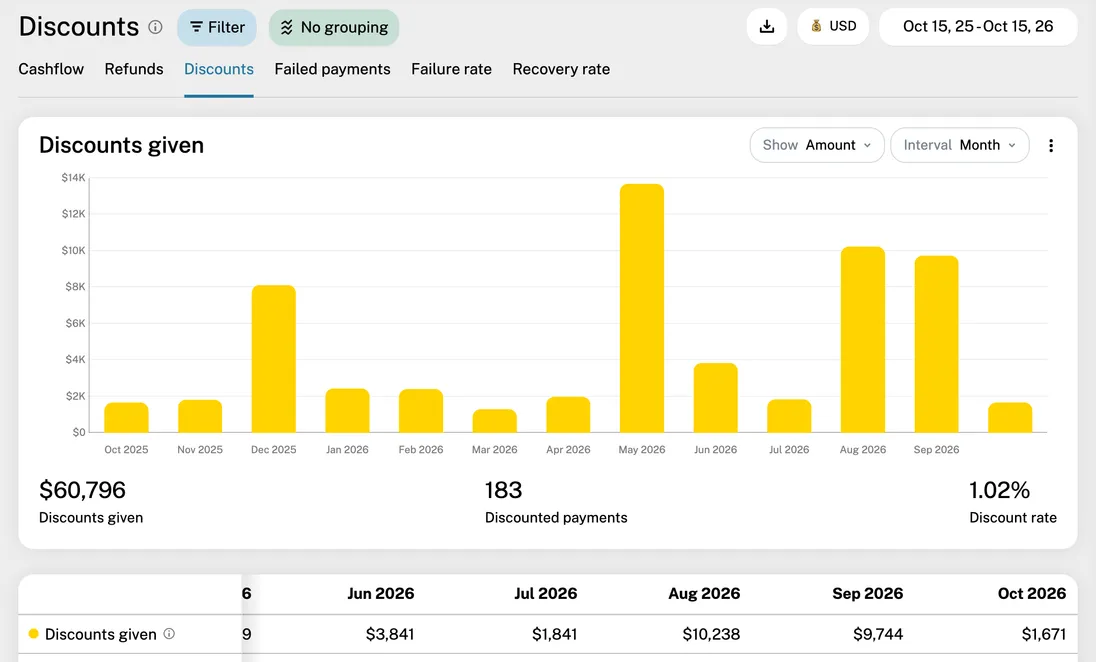Click the Sep 2026 table column header
Image resolution: width=1096 pixels, height=662 pixels.
tap(867, 593)
